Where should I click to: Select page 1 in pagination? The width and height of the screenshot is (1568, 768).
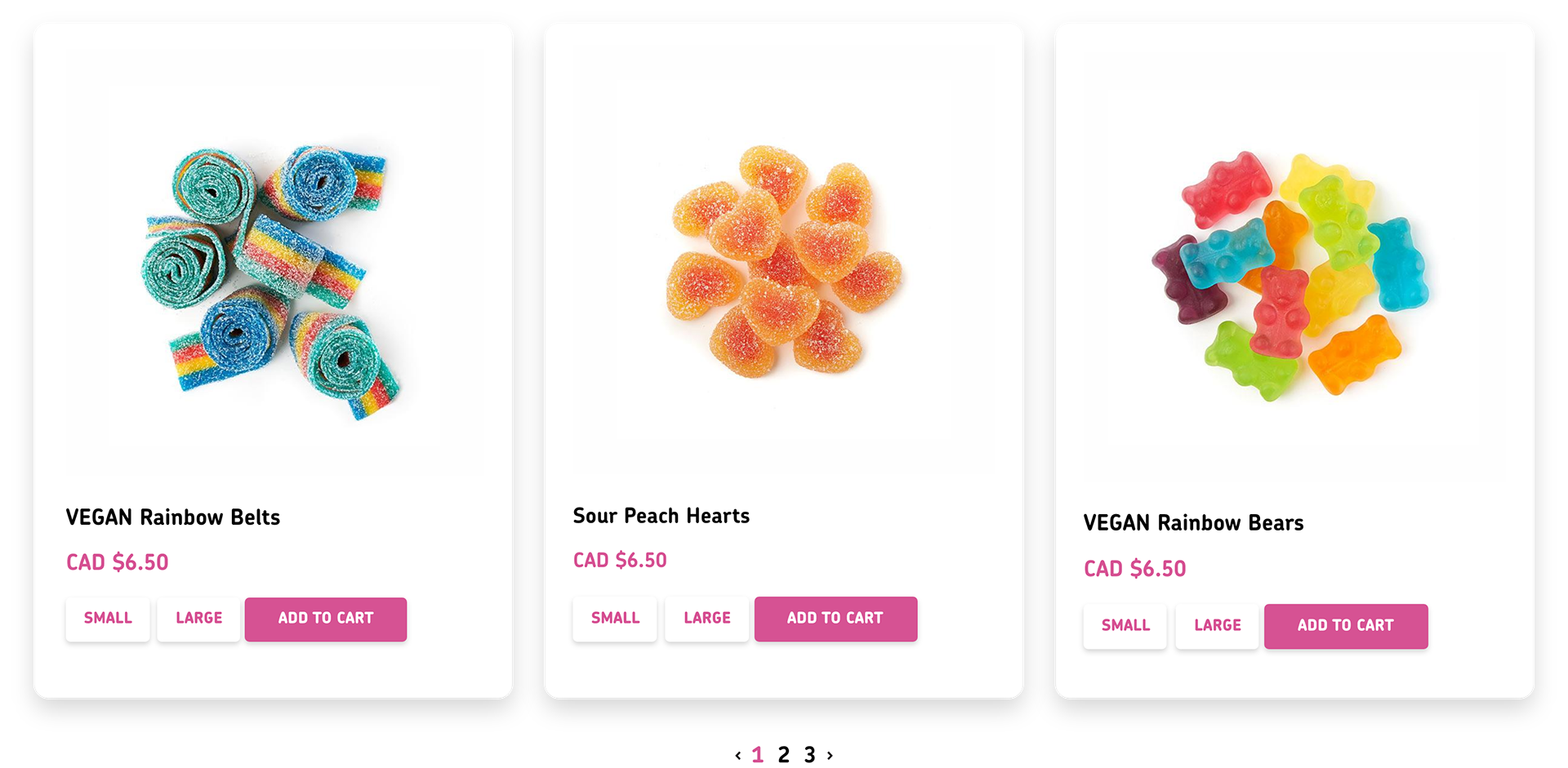tap(758, 755)
